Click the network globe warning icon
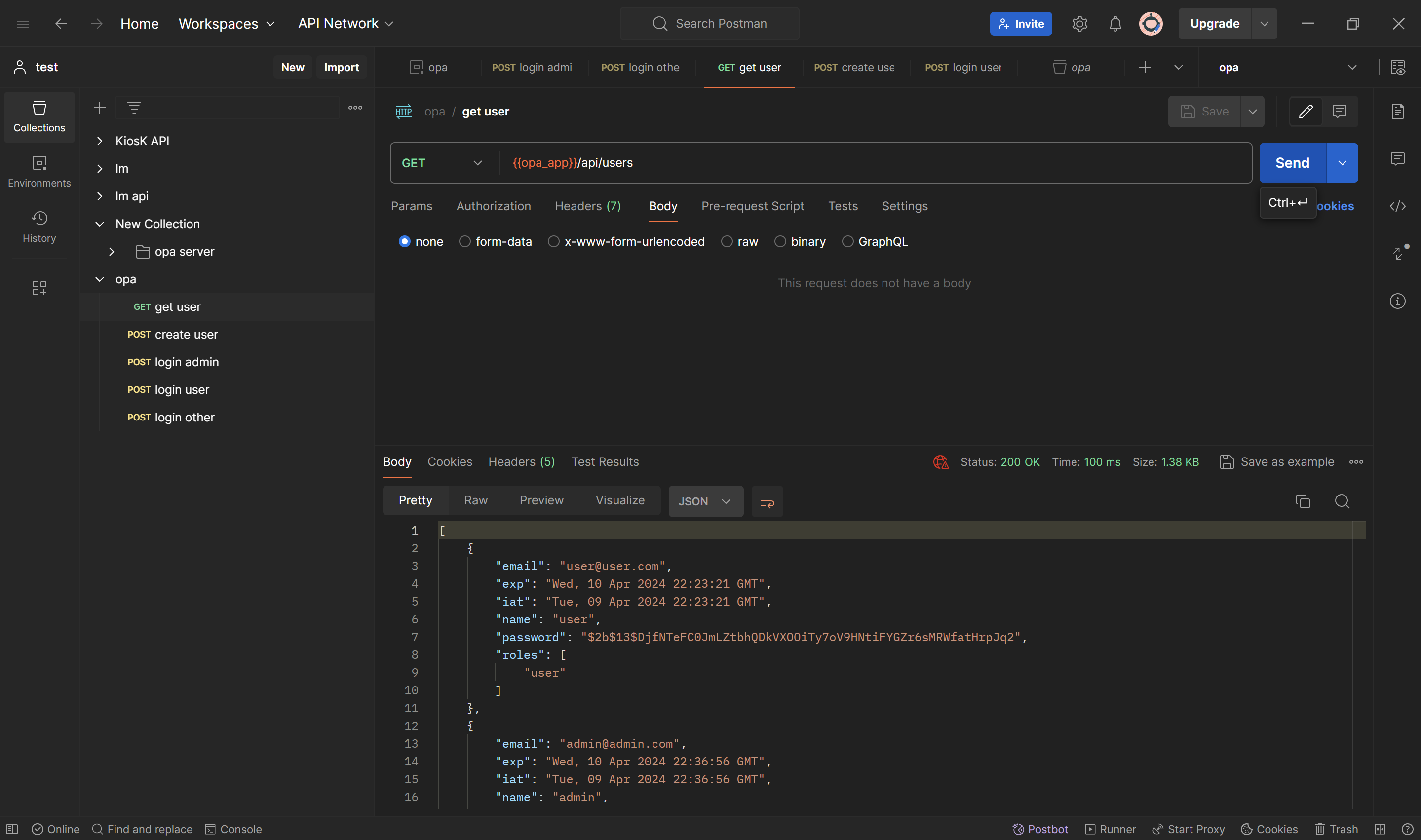 [x=941, y=462]
